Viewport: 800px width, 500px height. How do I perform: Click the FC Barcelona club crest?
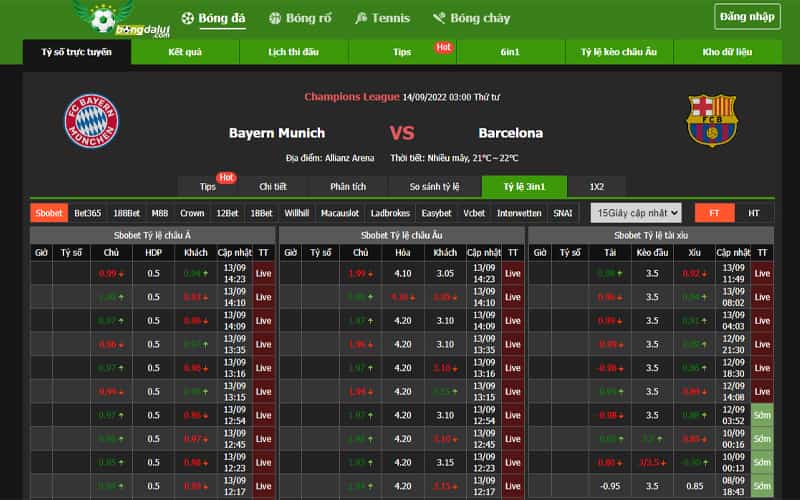(712, 120)
